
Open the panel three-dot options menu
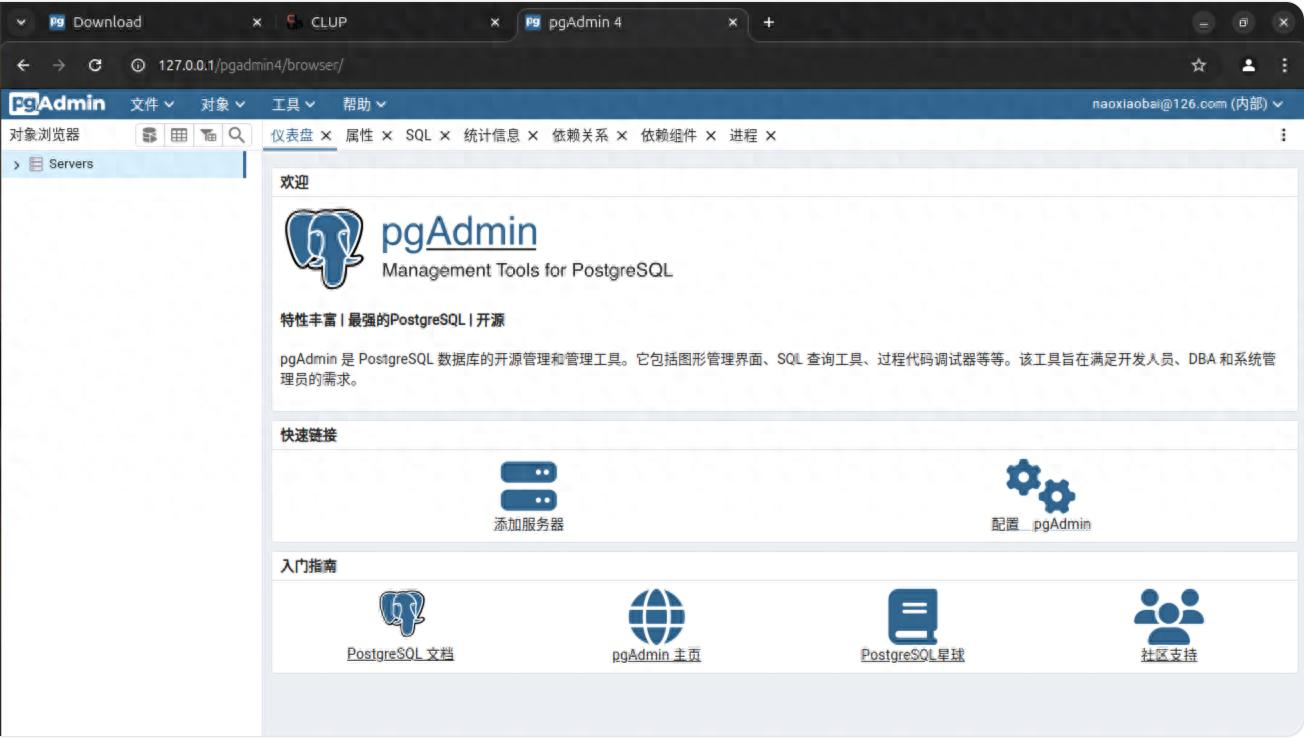1283,135
